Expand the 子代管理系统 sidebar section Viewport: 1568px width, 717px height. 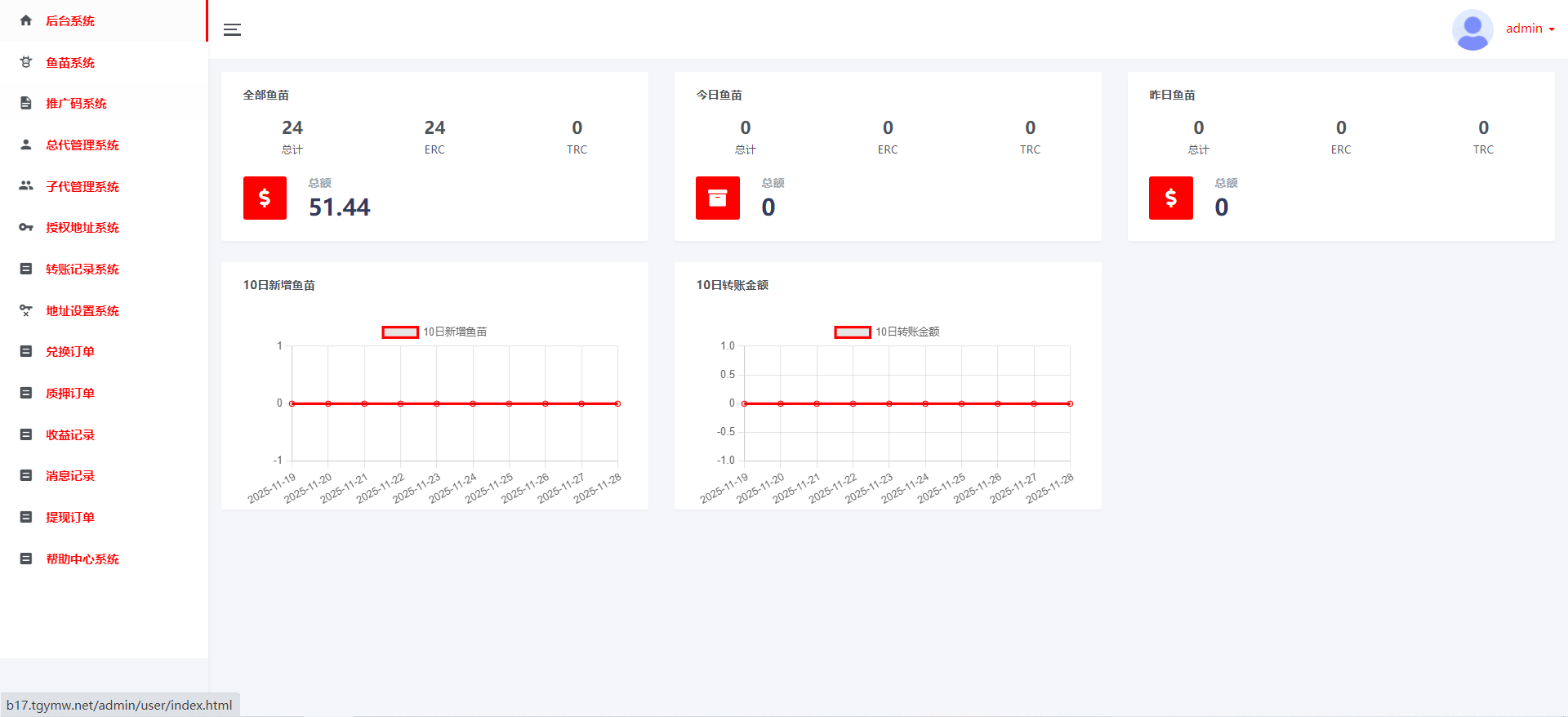pyautogui.click(x=82, y=186)
